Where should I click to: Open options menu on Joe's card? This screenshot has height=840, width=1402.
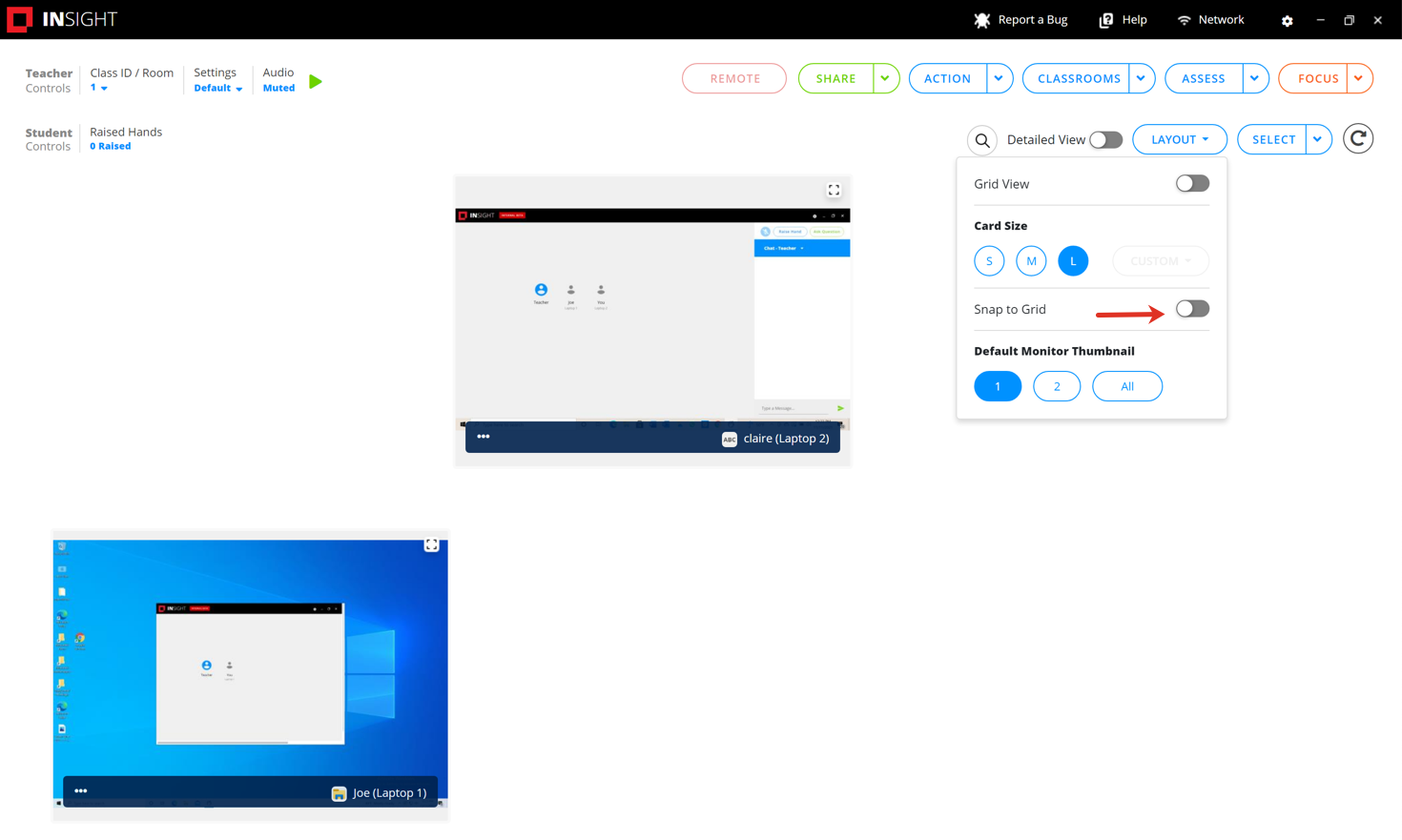pyautogui.click(x=81, y=790)
